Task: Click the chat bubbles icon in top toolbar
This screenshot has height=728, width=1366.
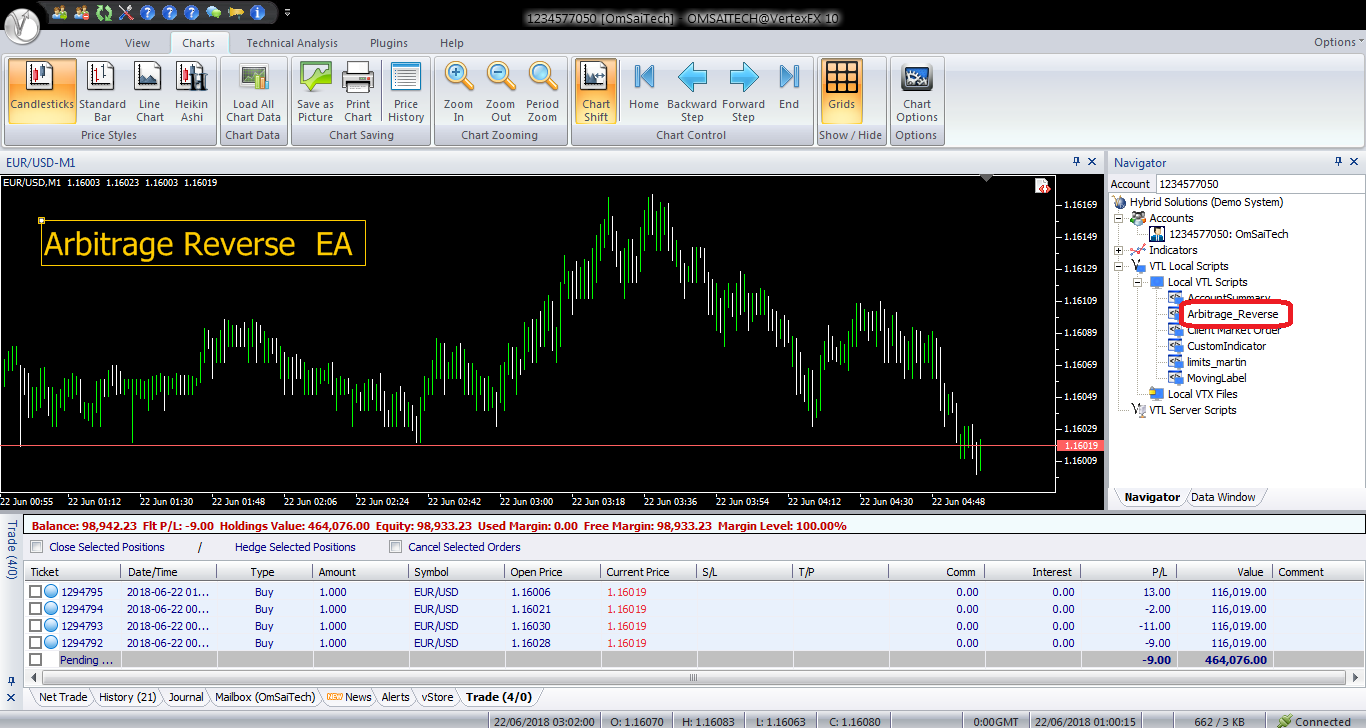Action: pyautogui.click(x=213, y=12)
